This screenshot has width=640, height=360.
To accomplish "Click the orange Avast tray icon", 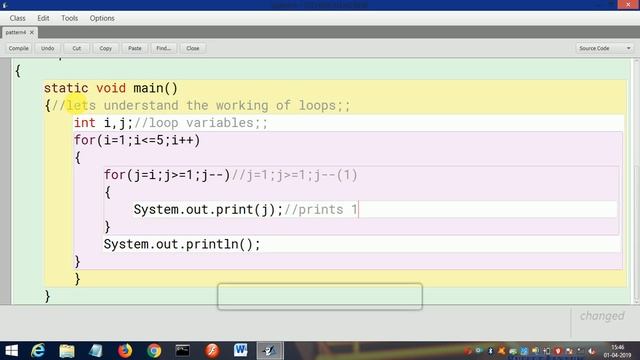I will click(x=502, y=351).
